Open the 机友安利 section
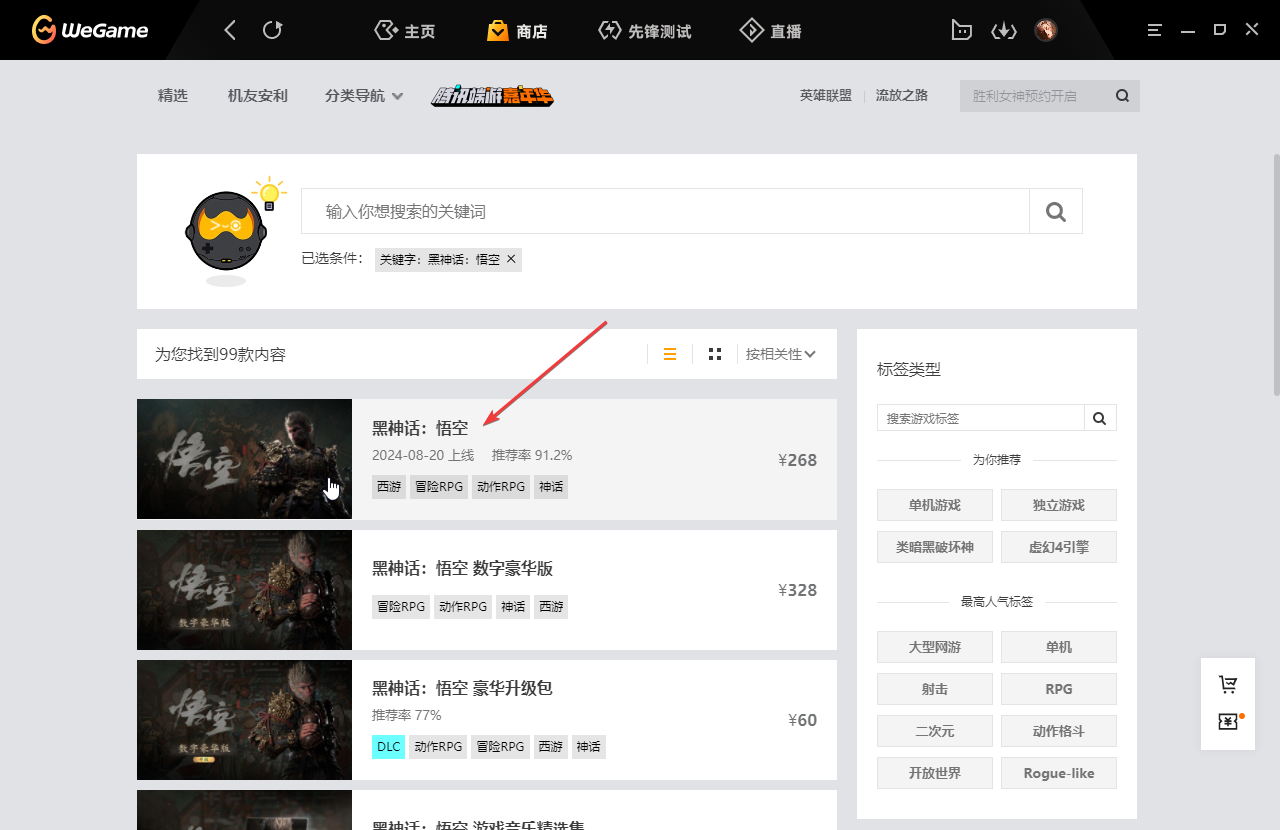Viewport: 1280px width, 830px height. coord(258,96)
